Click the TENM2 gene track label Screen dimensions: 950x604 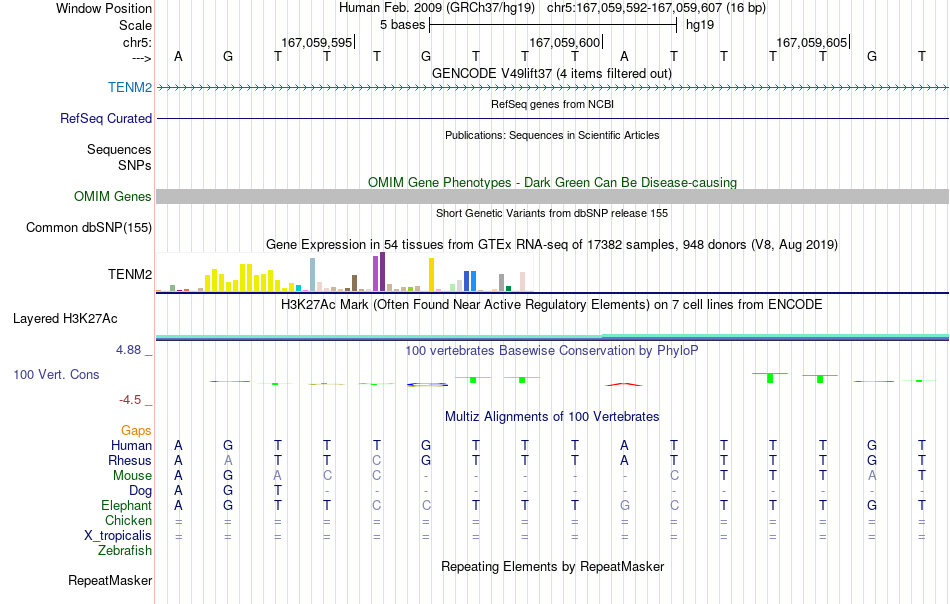[x=130, y=87]
